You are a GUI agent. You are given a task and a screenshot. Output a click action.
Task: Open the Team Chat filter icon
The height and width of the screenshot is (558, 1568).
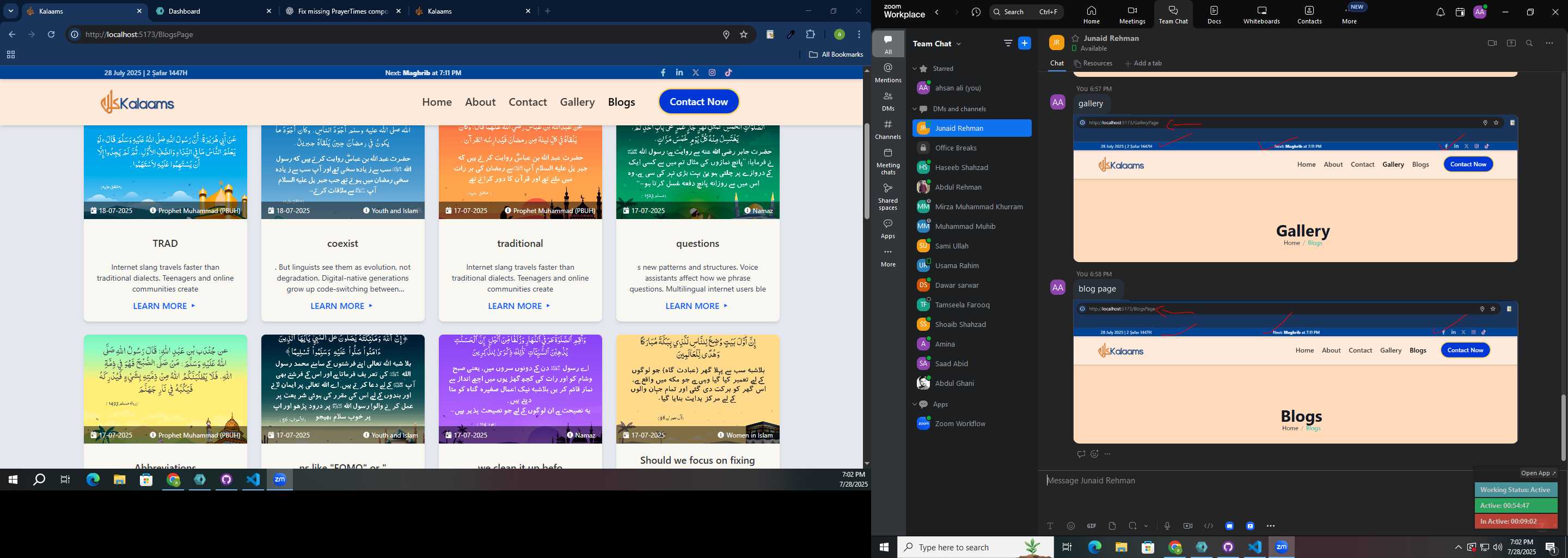(x=1008, y=43)
